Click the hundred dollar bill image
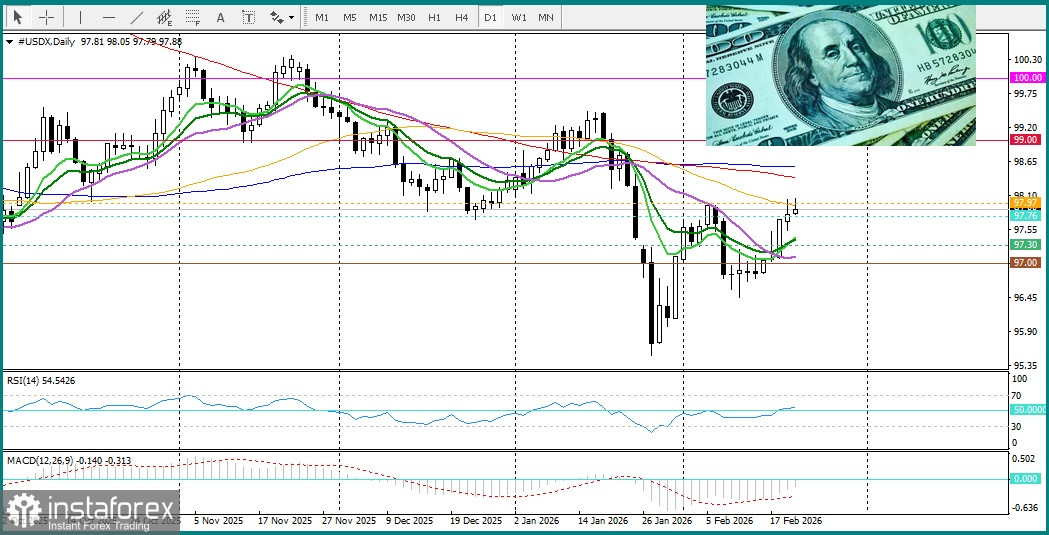 (x=840, y=75)
